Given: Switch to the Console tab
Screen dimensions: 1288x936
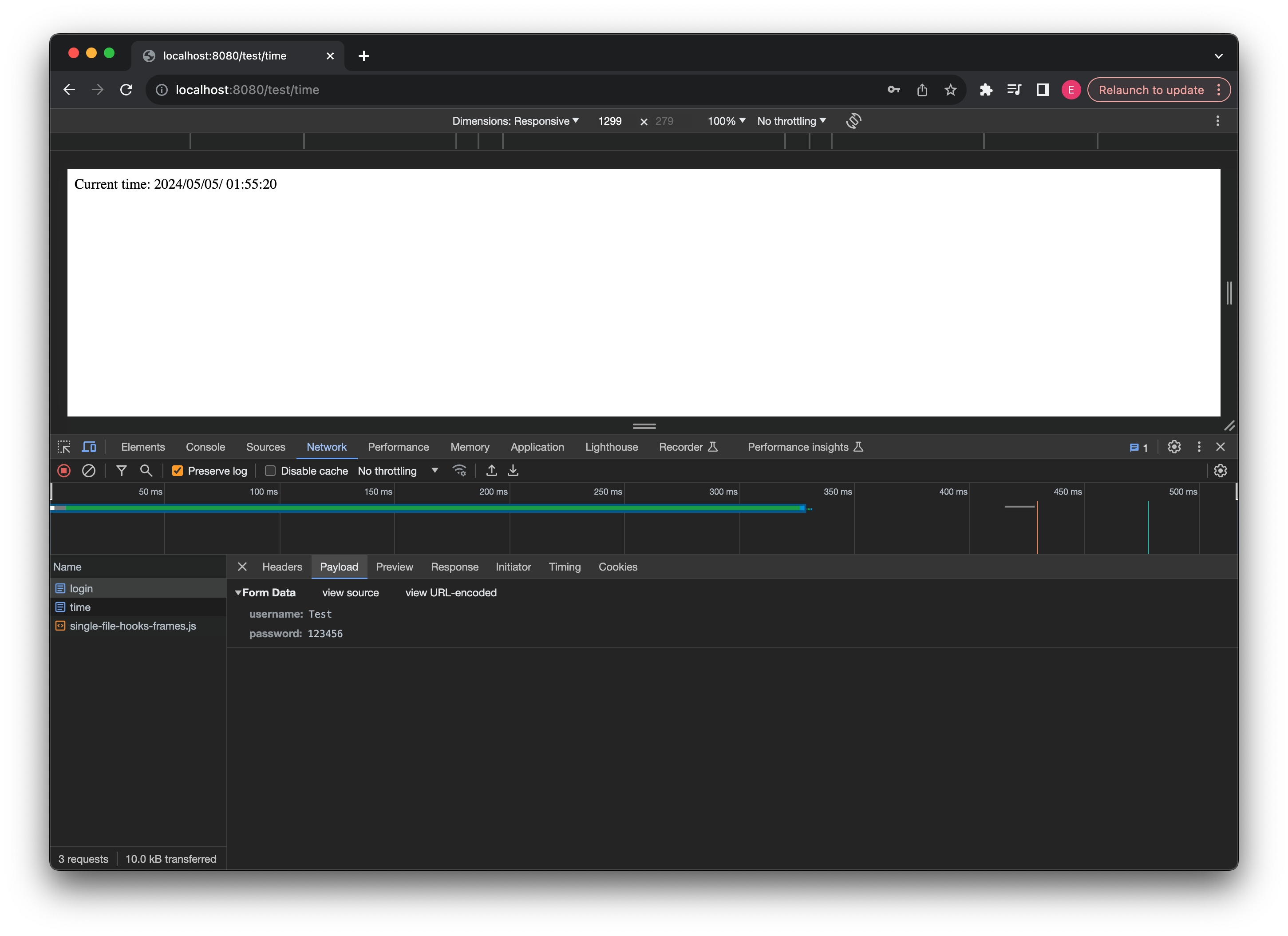Looking at the screenshot, I should pos(205,447).
